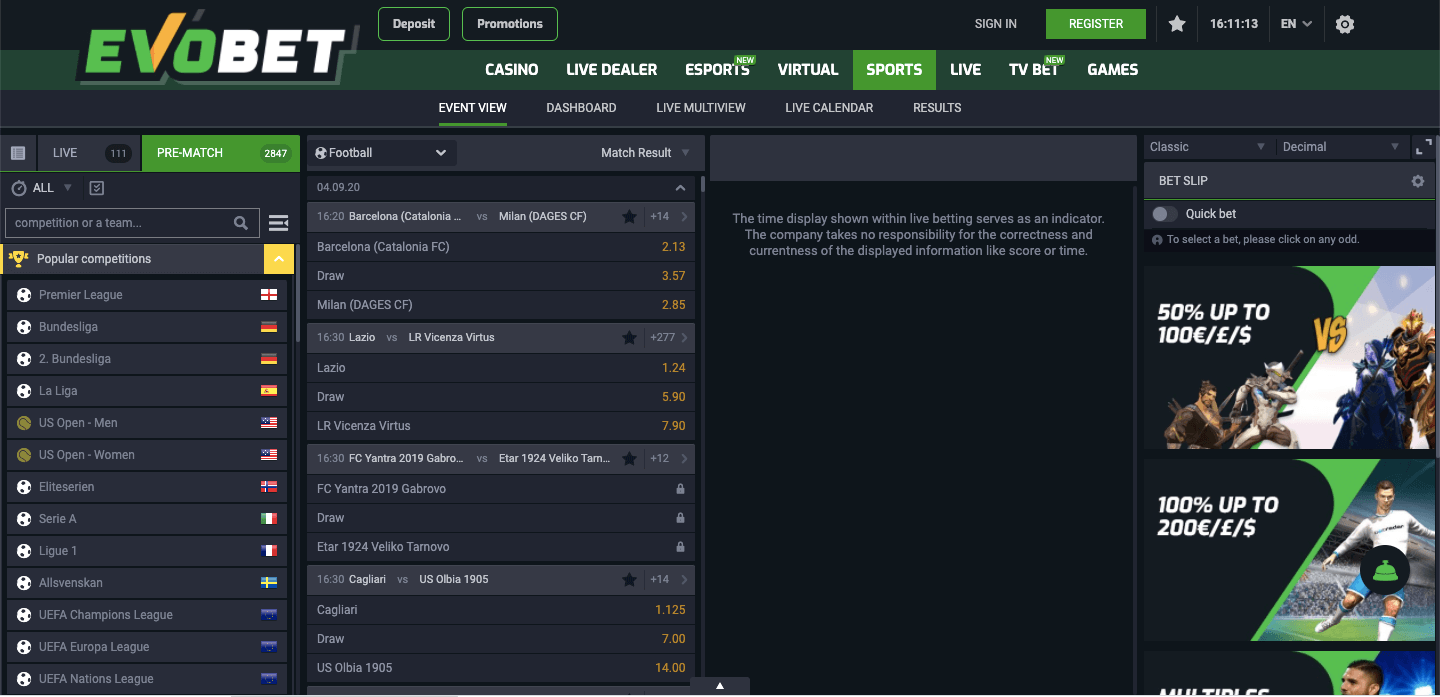Click SIGN IN link

point(996,24)
